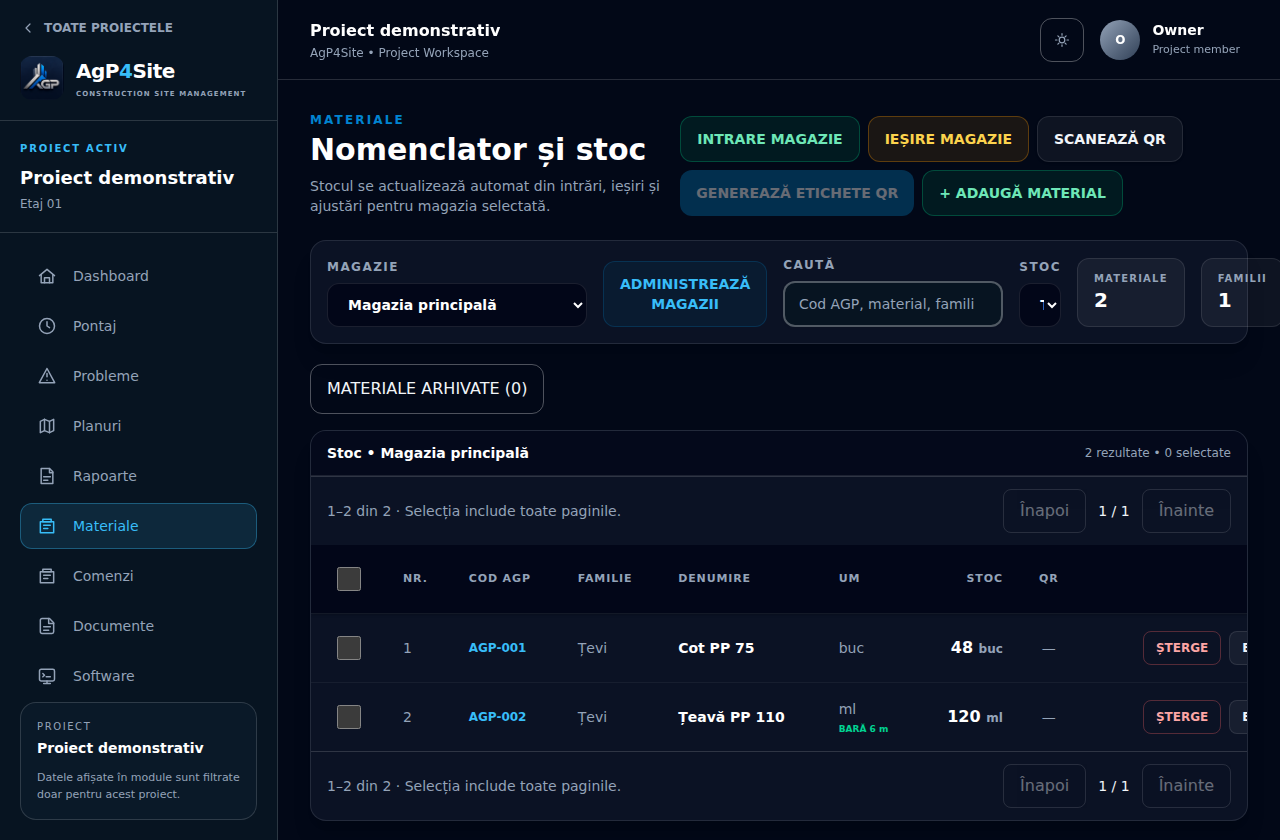Click the Owner user name
Viewport: 1280px width, 840px height.
[1178, 30]
